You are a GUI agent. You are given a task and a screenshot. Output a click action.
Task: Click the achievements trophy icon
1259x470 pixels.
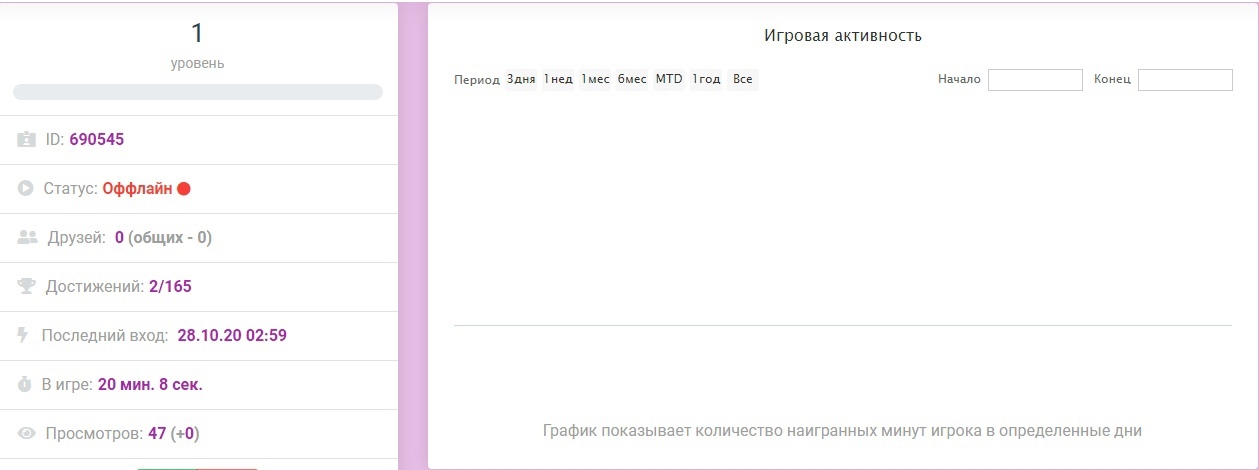pyautogui.click(x=27, y=286)
